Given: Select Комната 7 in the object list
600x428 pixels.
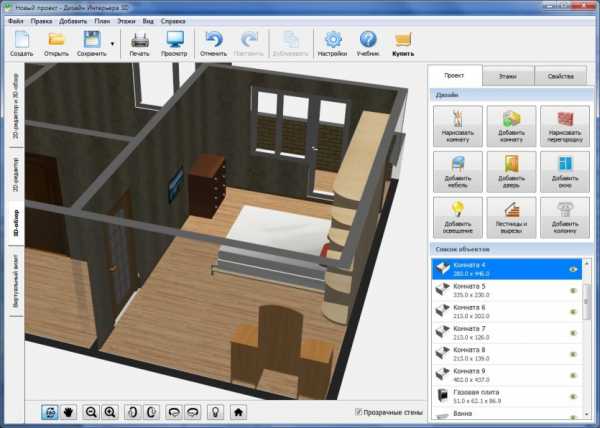Looking at the screenshot, I should point(500,332).
